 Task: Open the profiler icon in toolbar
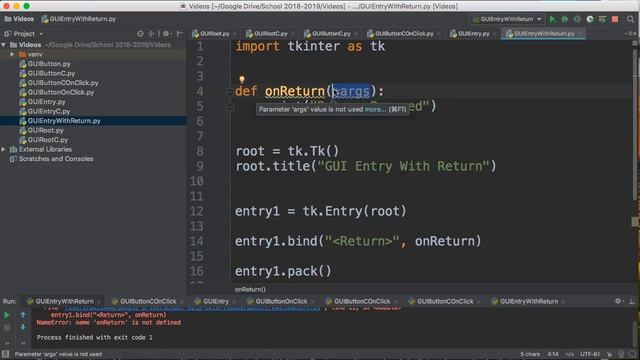pyautogui.click(x=590, y=19)
